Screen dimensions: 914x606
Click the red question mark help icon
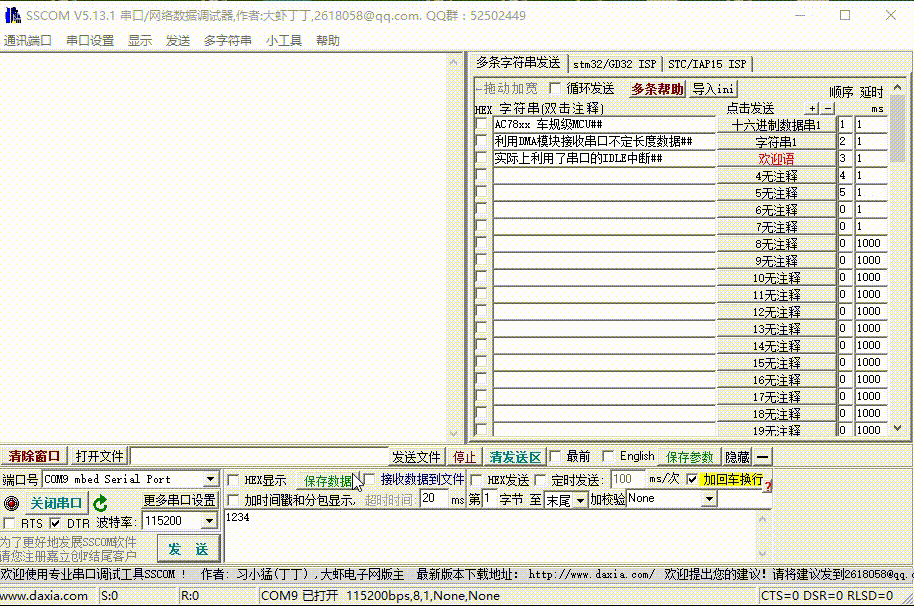(768, 486)
